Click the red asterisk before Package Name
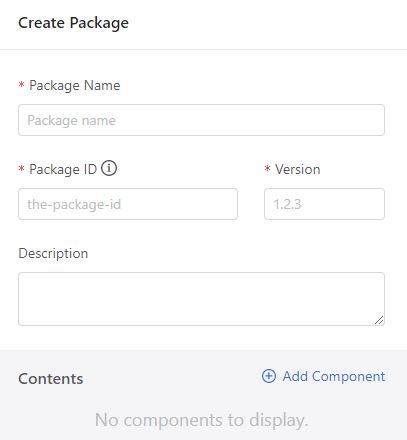This screenshot has width=407, height=440. click(21, 85)
